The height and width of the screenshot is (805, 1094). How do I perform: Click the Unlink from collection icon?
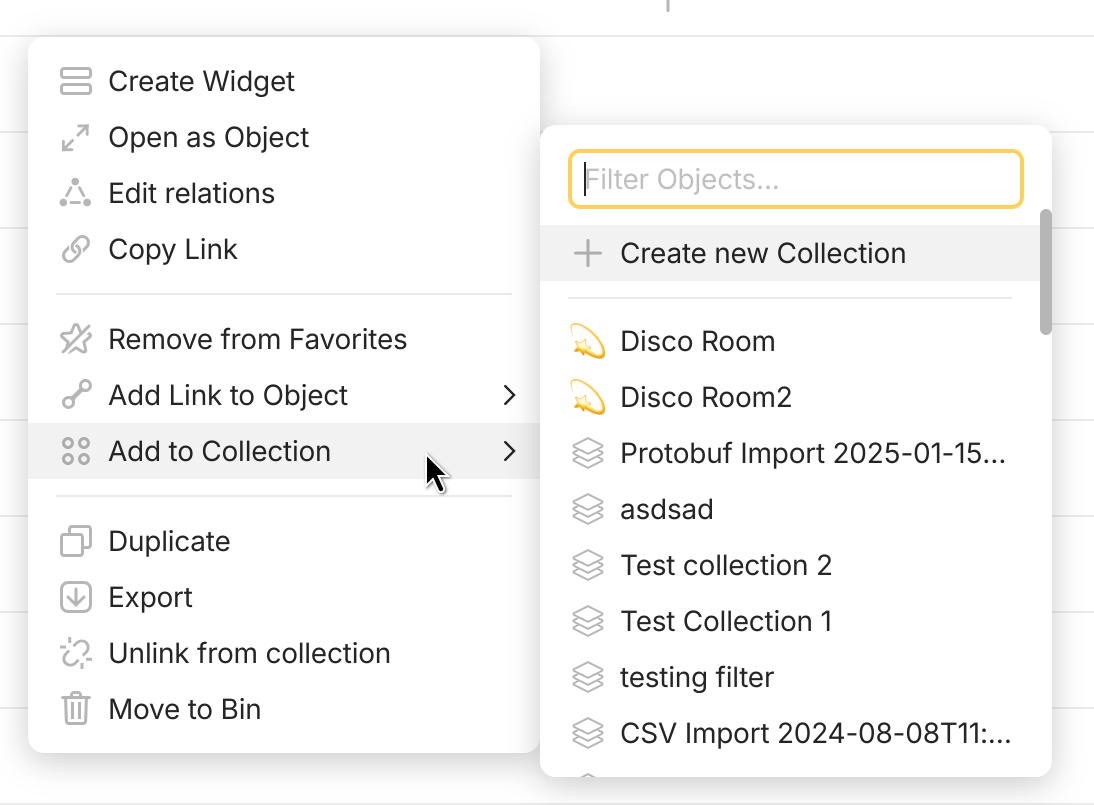pyautogui.click(x=76, y=654)
